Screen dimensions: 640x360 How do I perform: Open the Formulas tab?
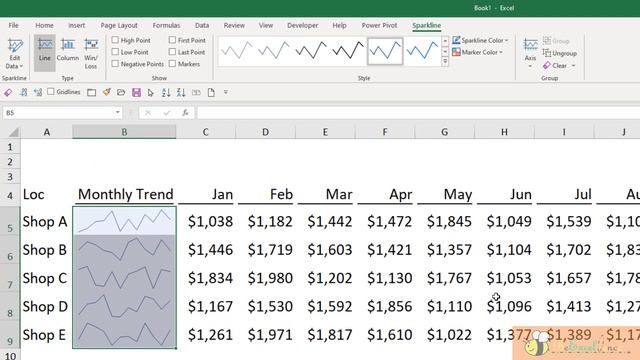(x=166, y=25)
